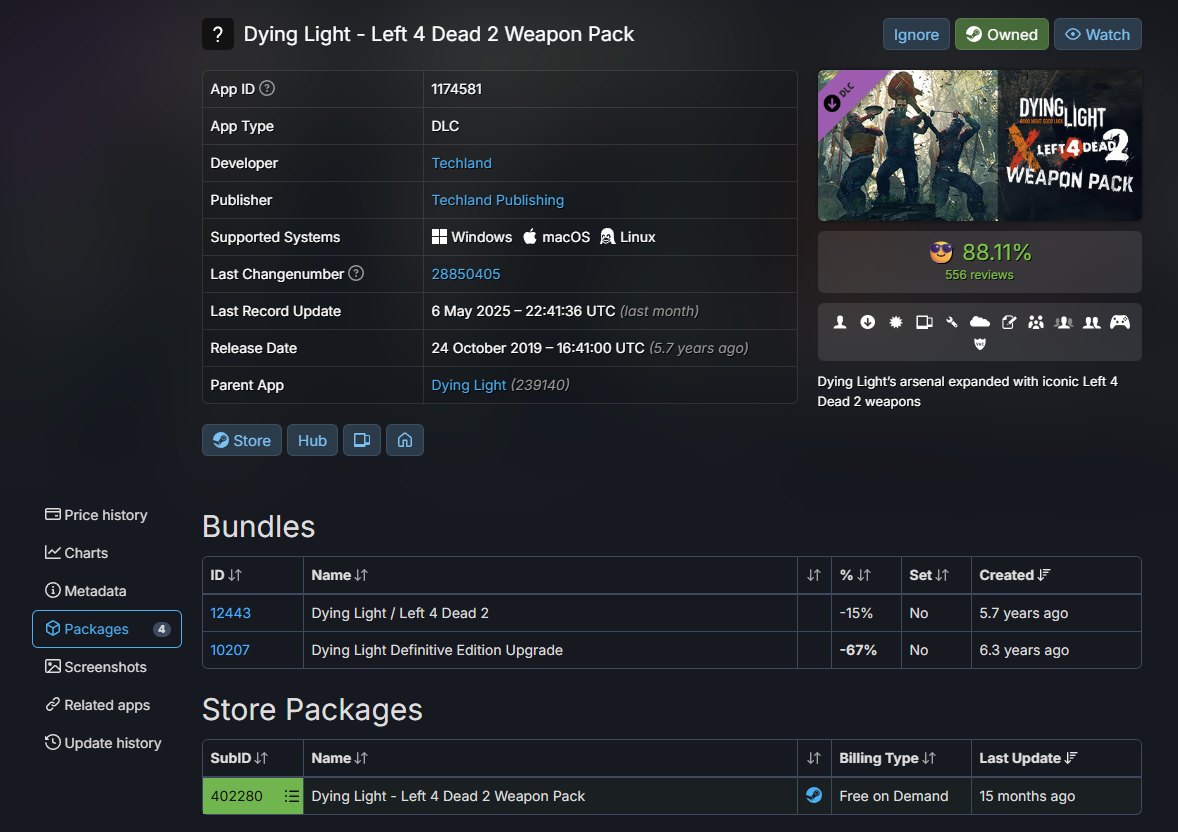Click the Workshop wrench feature icon
1178x832 pixels.
952,322
